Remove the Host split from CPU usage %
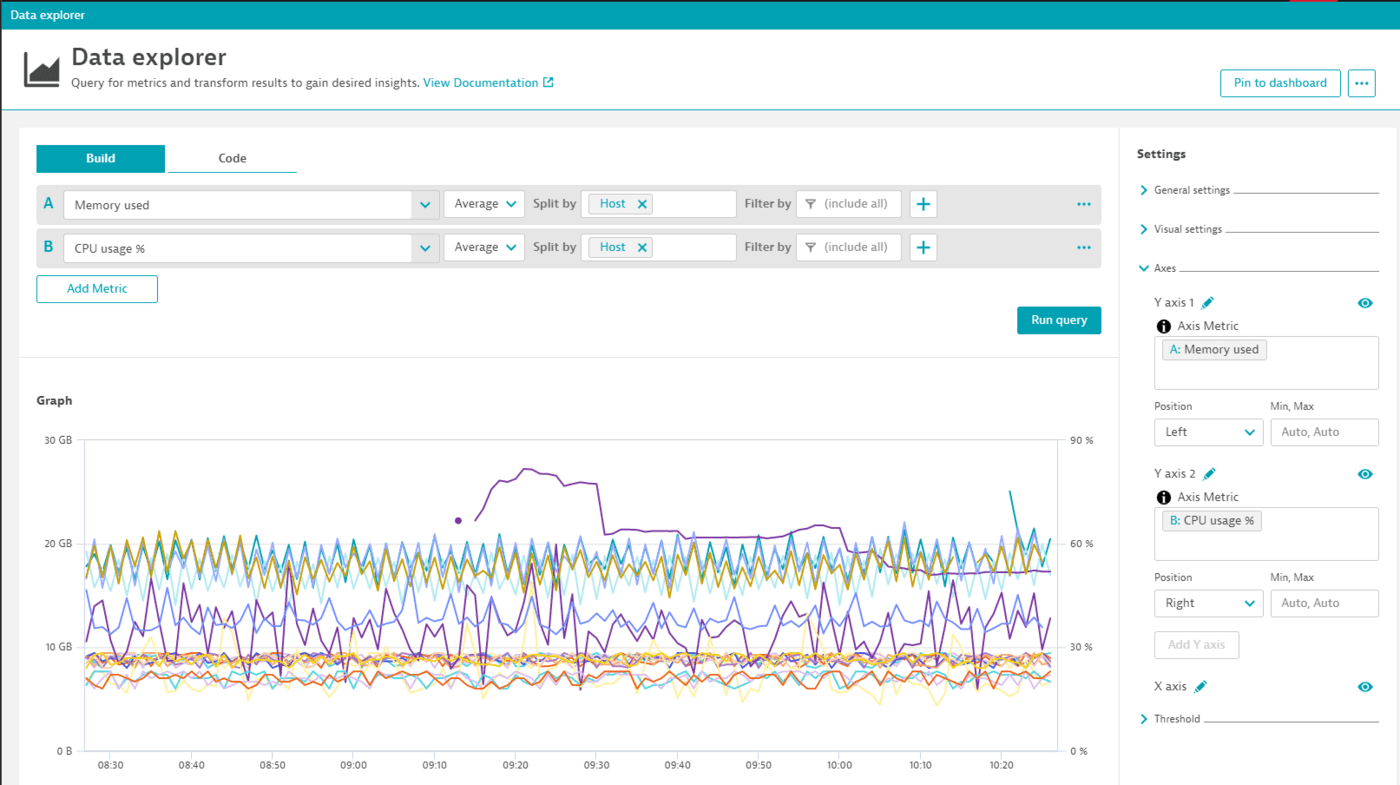 click(641, 247)
